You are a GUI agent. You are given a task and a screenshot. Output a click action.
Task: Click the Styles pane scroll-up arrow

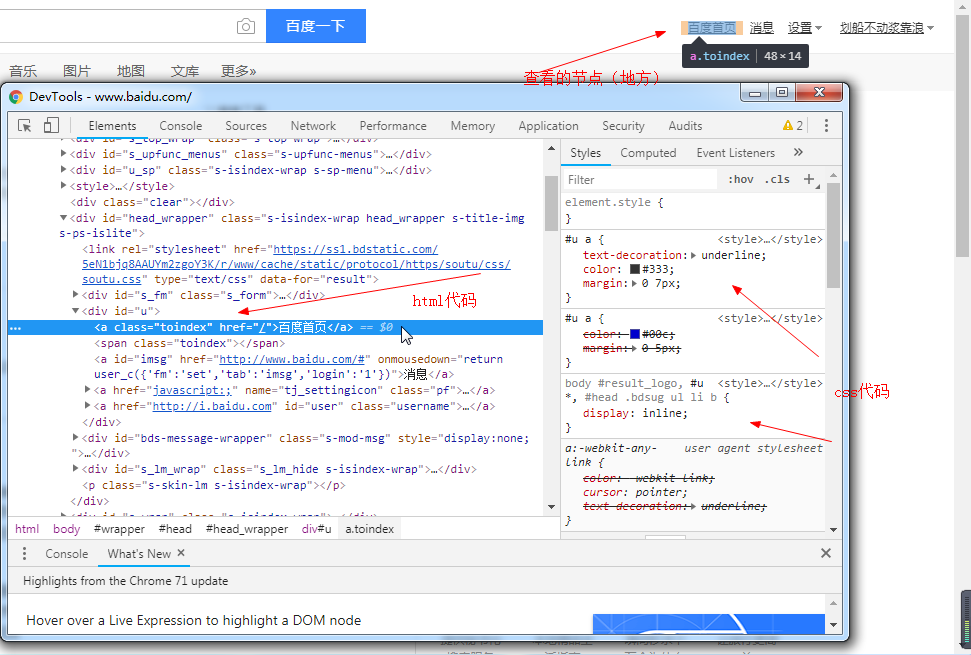(x=834, y=175)
